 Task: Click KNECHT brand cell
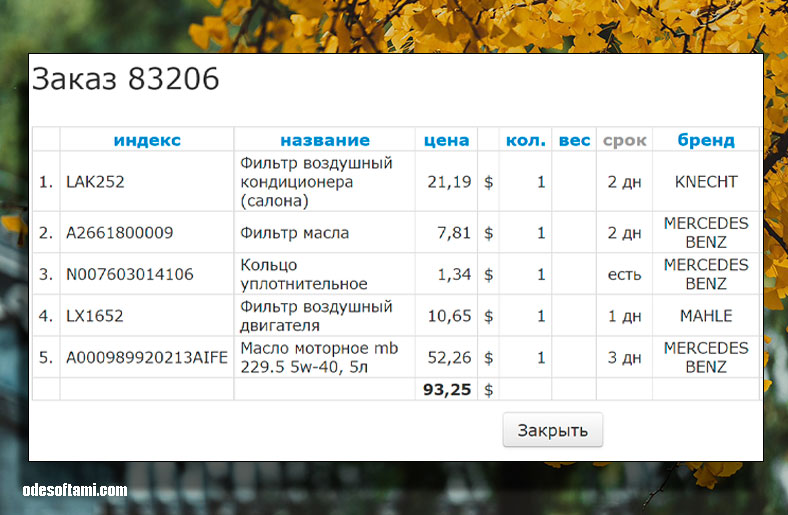pos(706,181)
